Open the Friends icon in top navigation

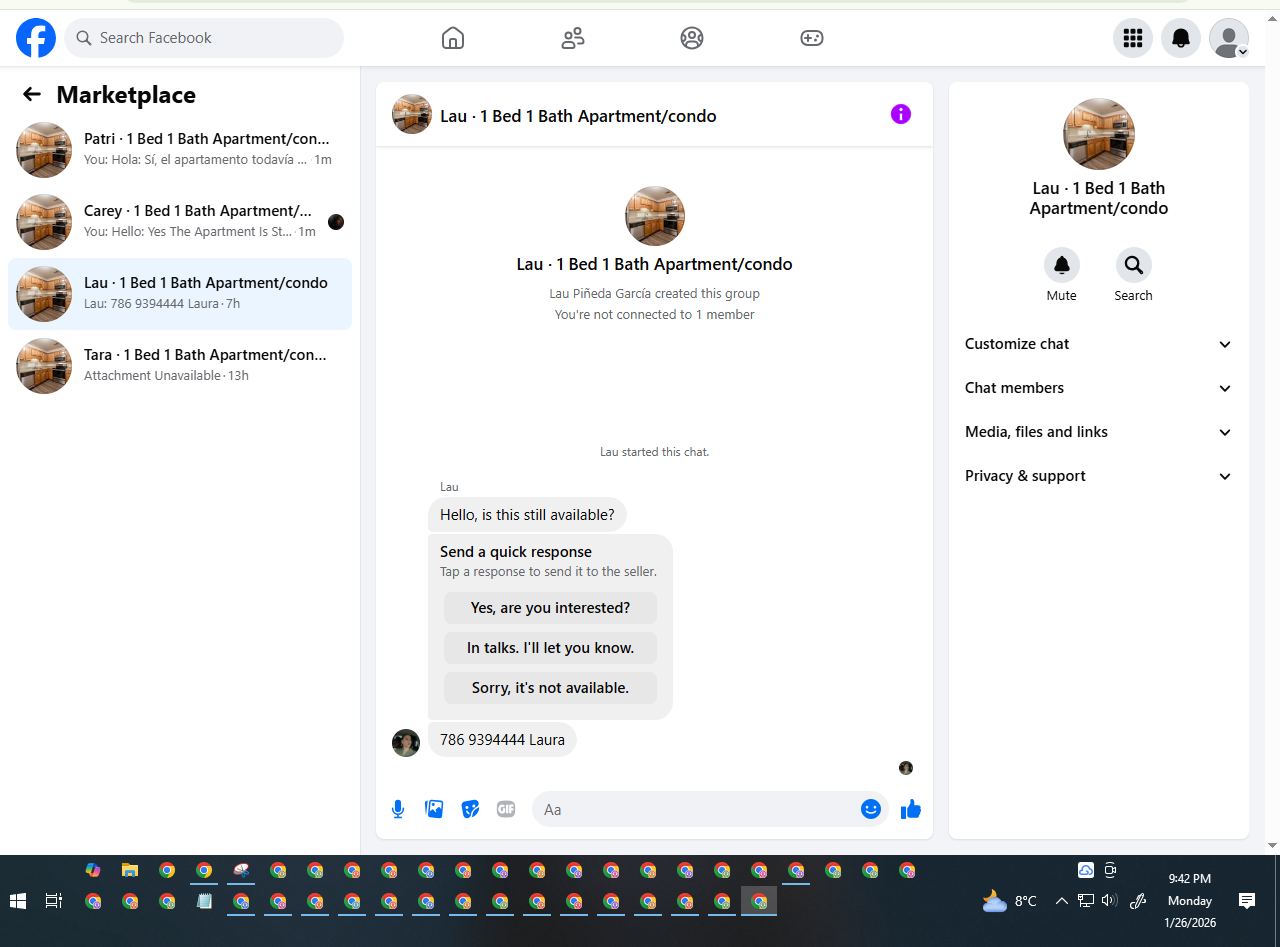point(573,38)
